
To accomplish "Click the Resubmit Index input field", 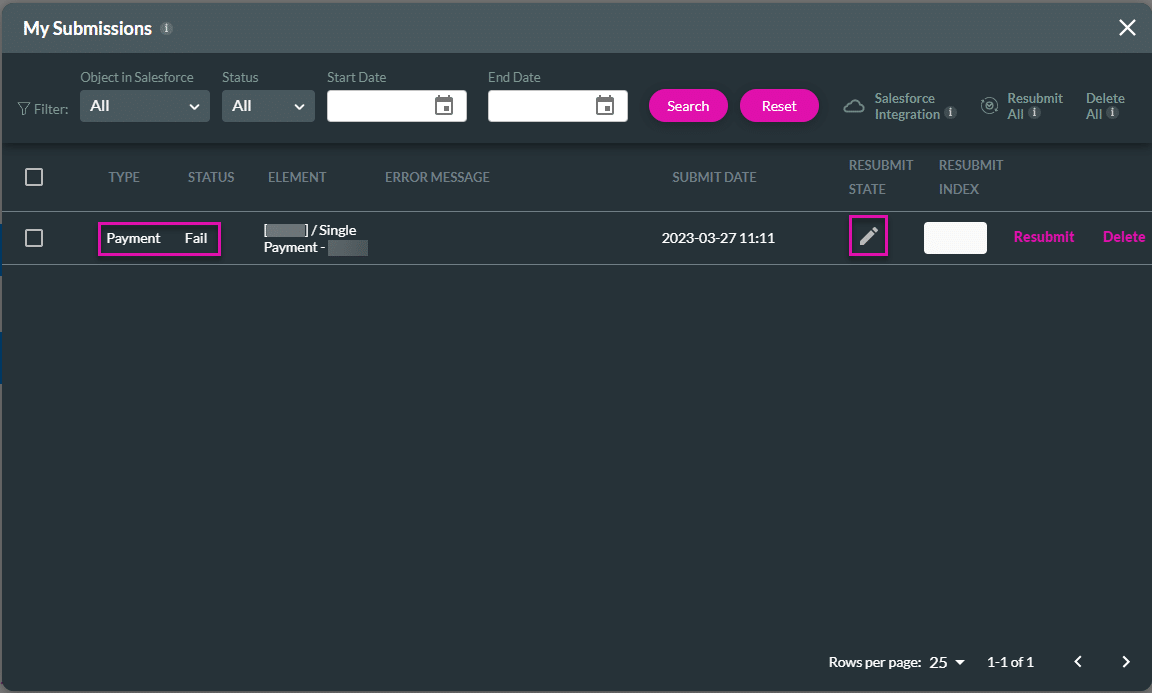I will click(x=955, y=238).
